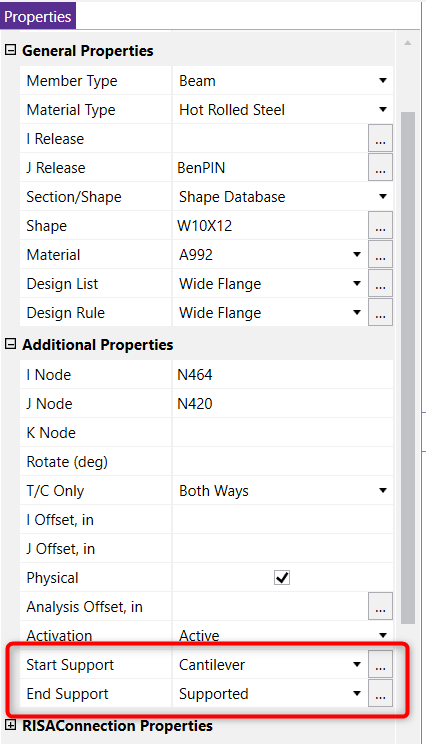Open the Design List ellipsis button
The width and height of the screenshot is (426, 744).
[380, 283]
